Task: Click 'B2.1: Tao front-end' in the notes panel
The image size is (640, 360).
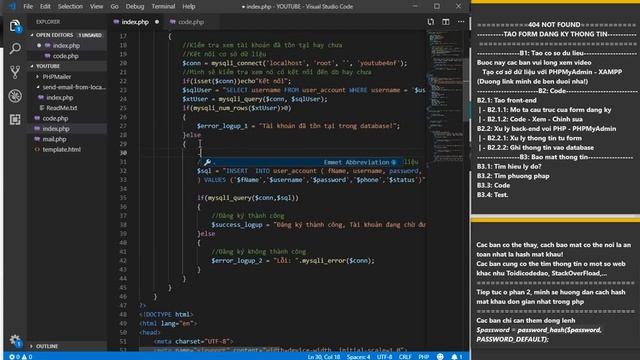Action: (x=507, y=100)
